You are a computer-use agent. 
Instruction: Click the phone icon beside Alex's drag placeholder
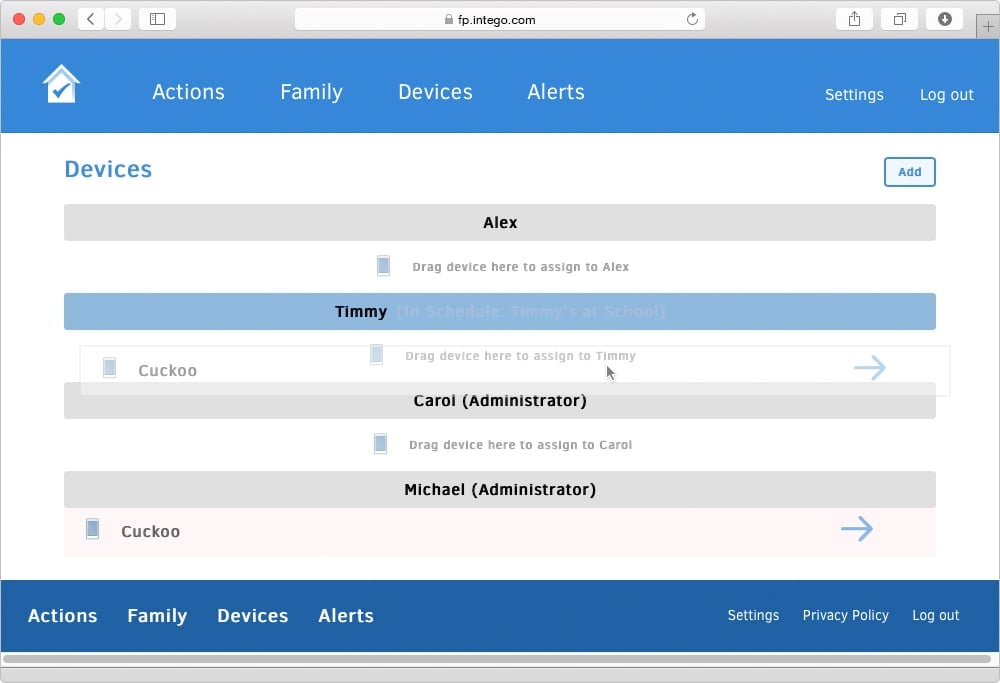coord(383,266)
